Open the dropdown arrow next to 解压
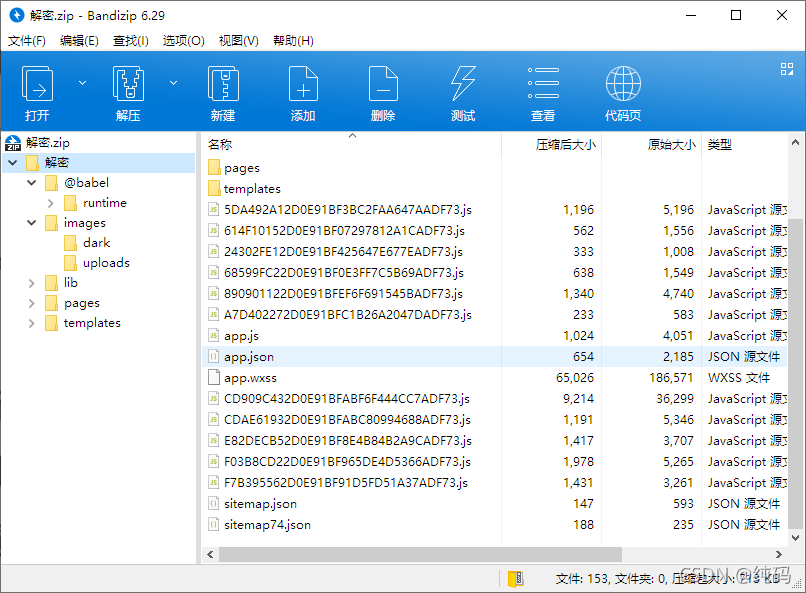This screenshot has width=806, height=593. [x=174, y=83]
